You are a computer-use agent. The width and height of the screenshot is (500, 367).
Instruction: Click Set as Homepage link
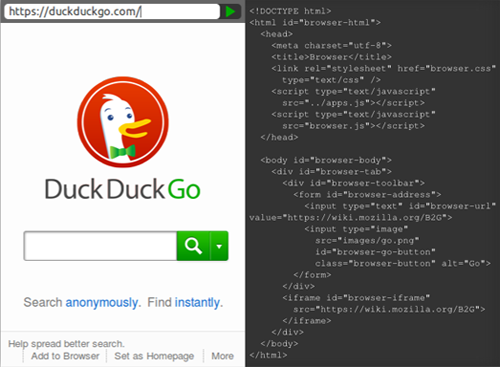click(x=154, y=356)
